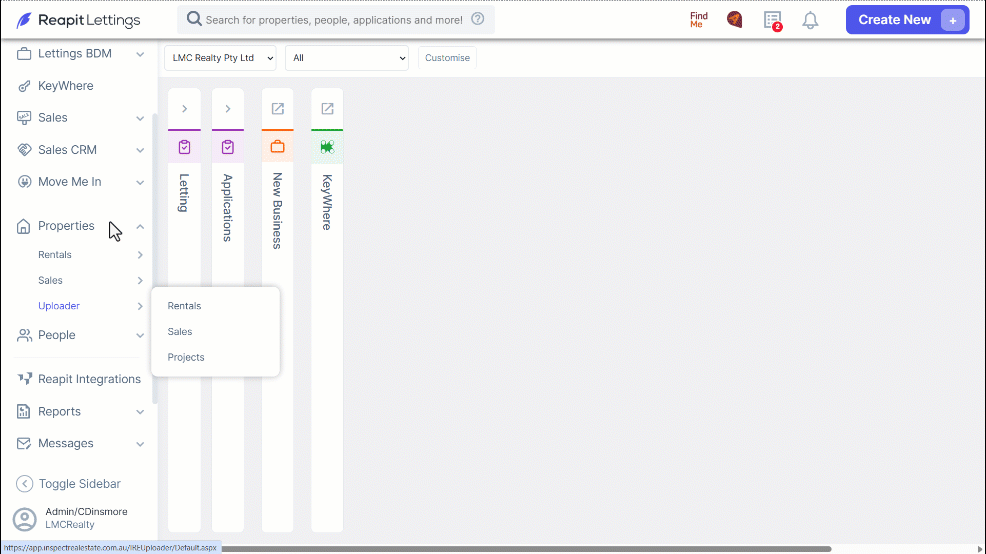Click the Sales CRM handshake icon
The image size is (986, 554).
click(24, 150)
